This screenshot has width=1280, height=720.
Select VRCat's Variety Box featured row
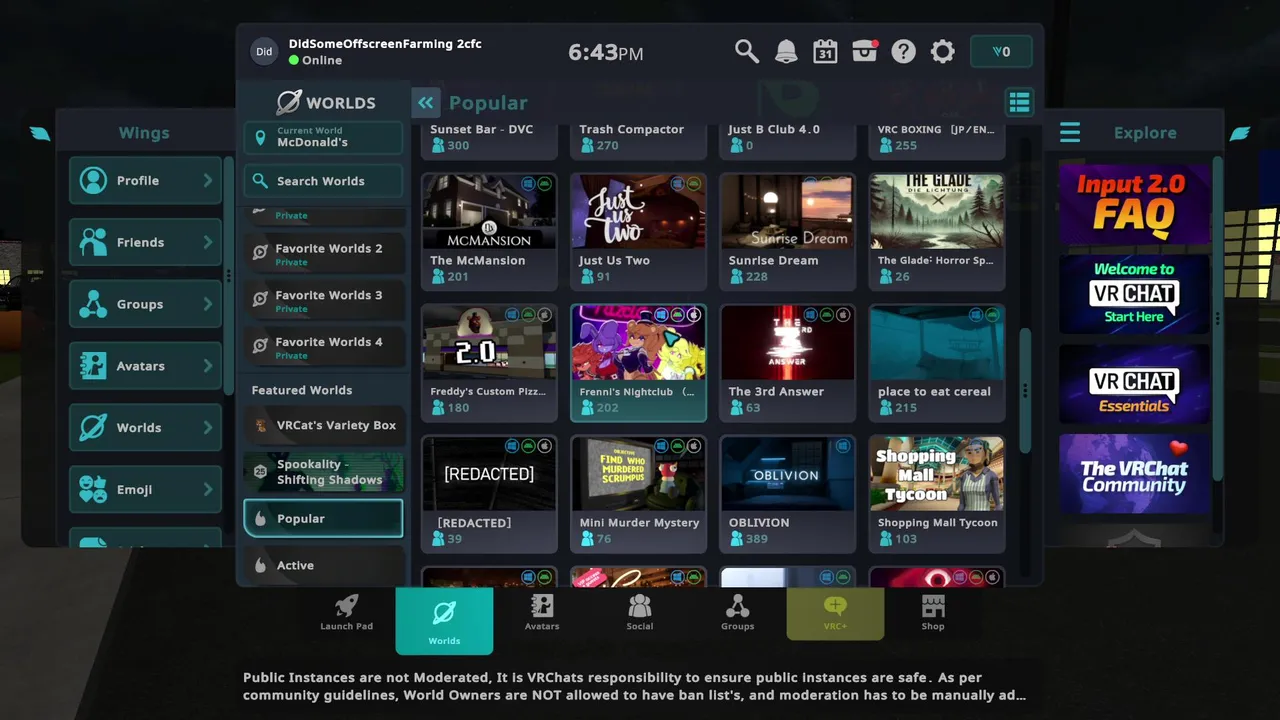coord(324,425)
